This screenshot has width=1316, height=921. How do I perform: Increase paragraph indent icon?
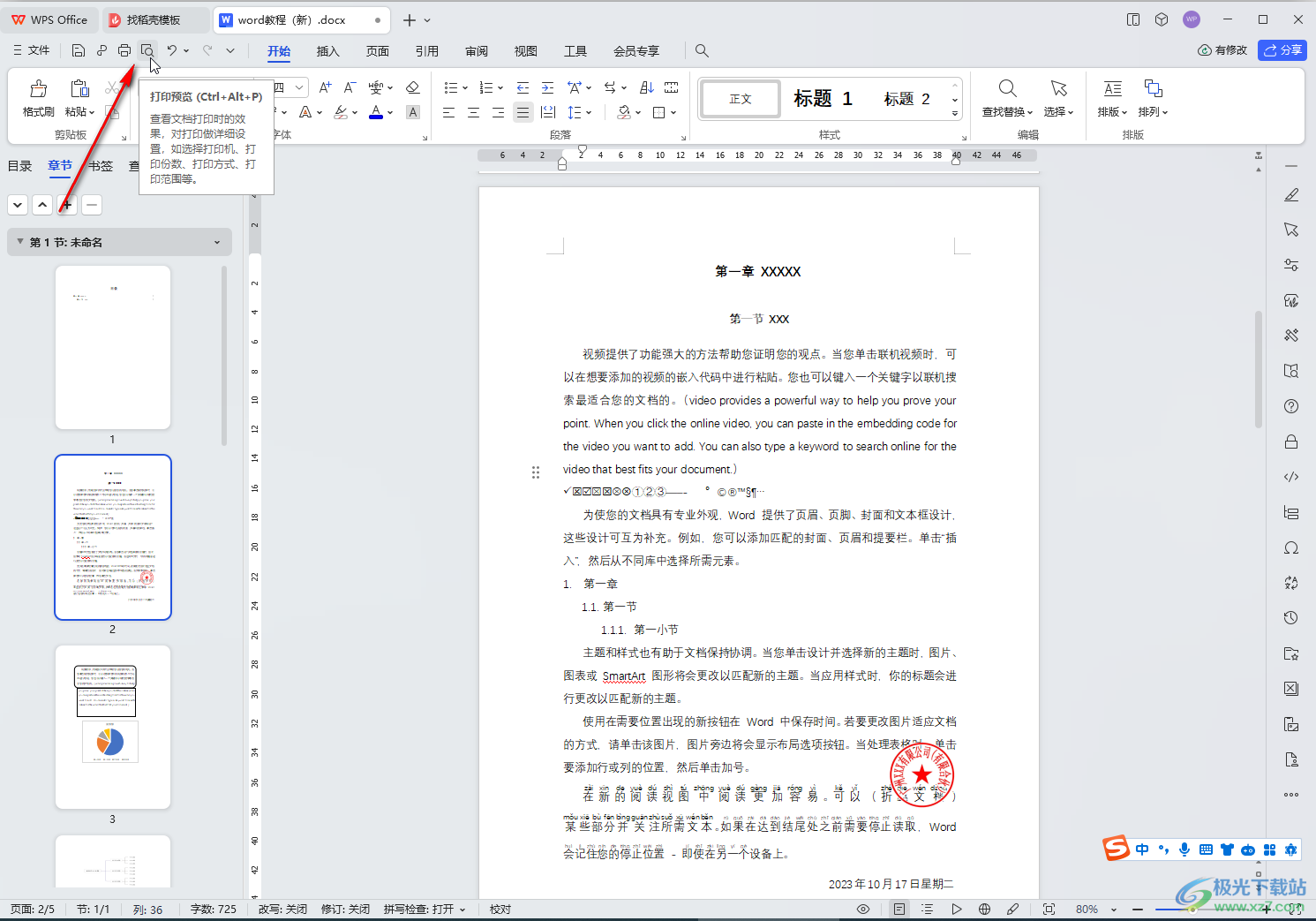[547, 87]
